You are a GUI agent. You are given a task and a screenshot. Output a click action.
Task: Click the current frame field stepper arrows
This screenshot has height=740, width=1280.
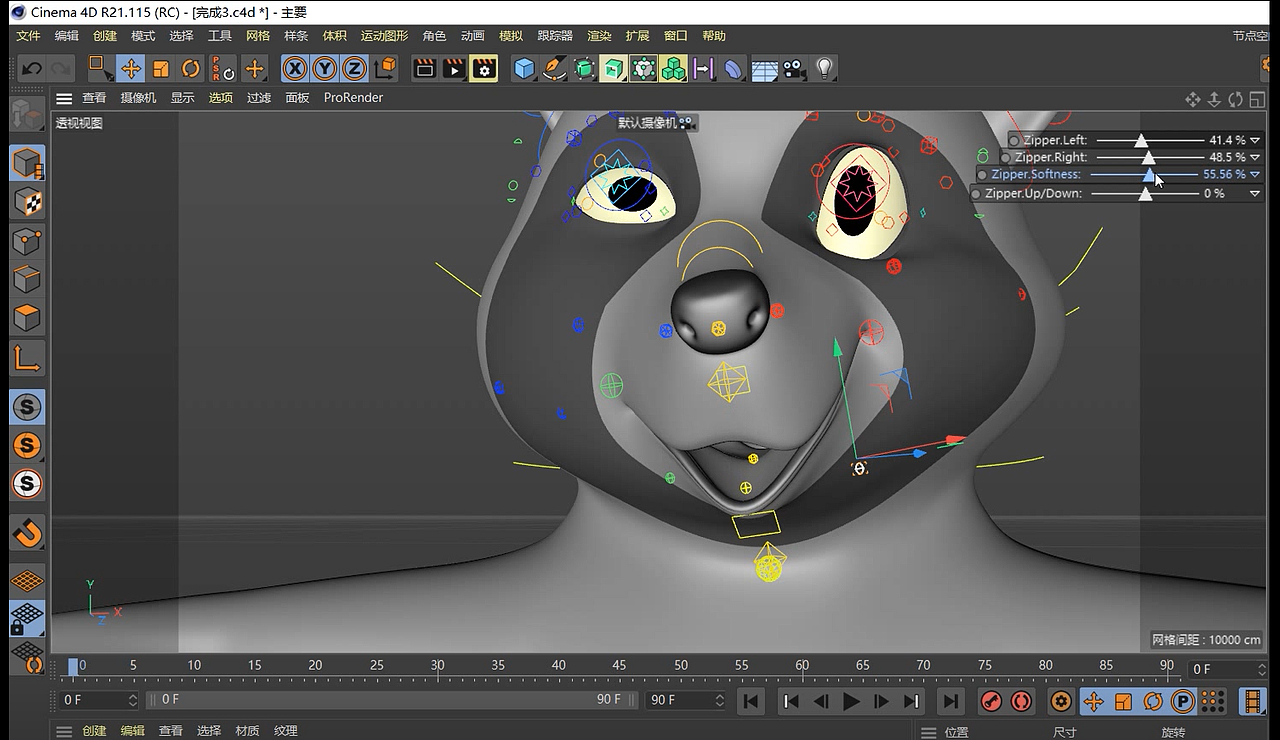1262,669
